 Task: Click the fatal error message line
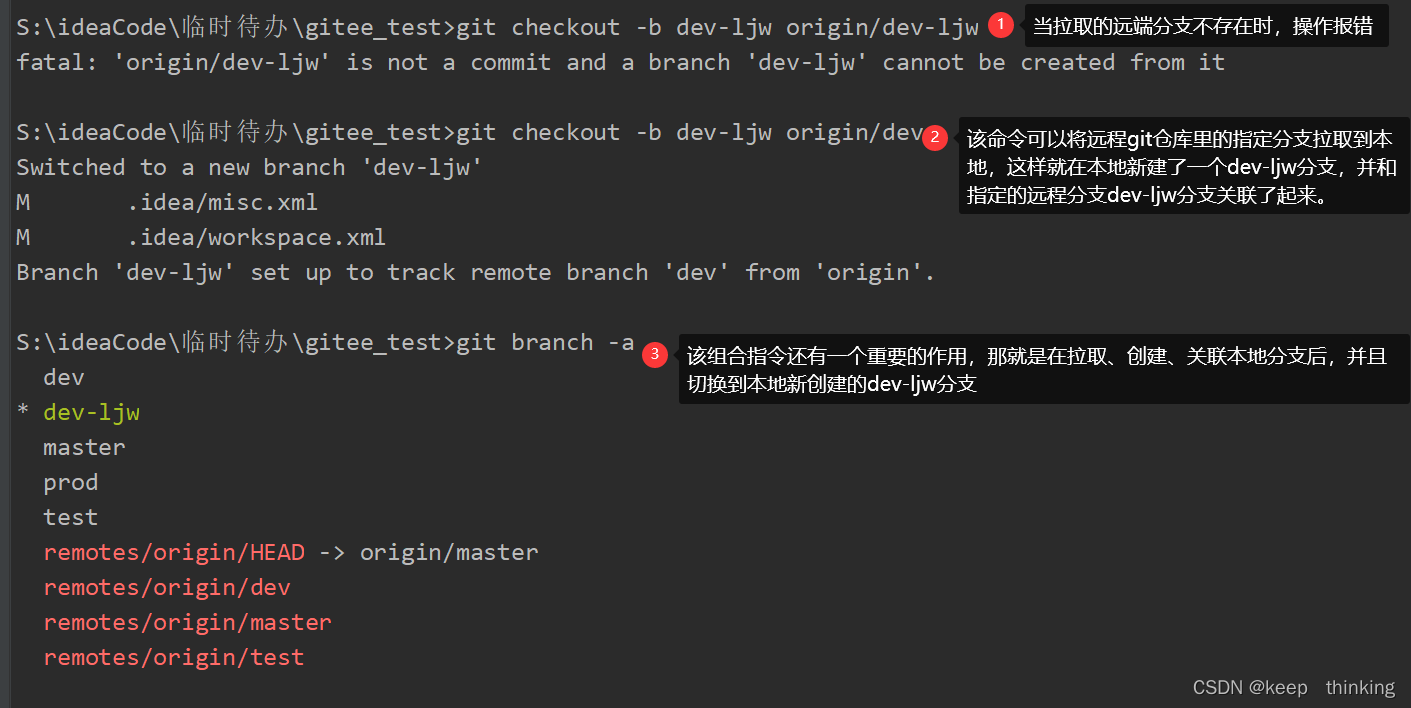point(620,63)
